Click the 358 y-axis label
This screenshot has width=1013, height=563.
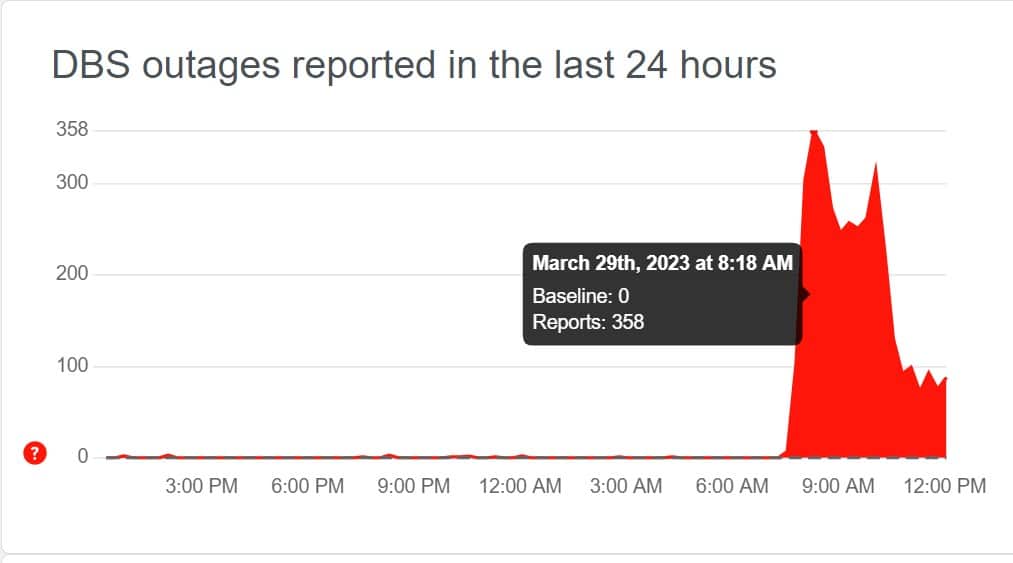tap(72, 129)
